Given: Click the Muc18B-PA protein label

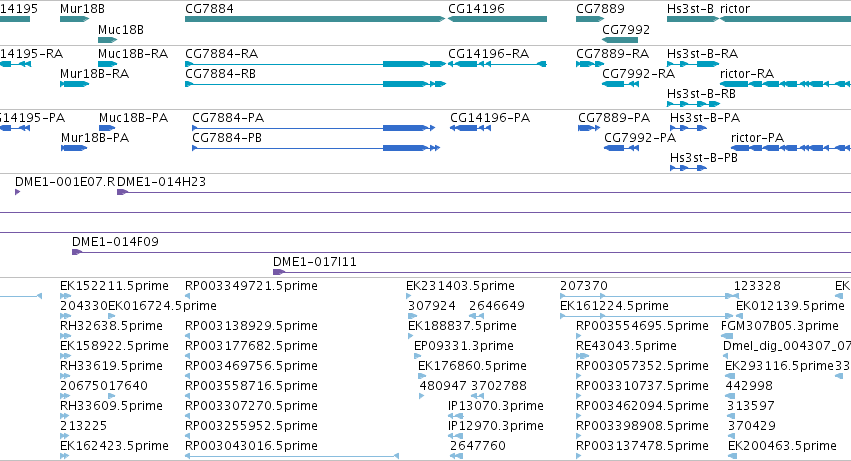Looking at the screenshot, I should 134,118.
